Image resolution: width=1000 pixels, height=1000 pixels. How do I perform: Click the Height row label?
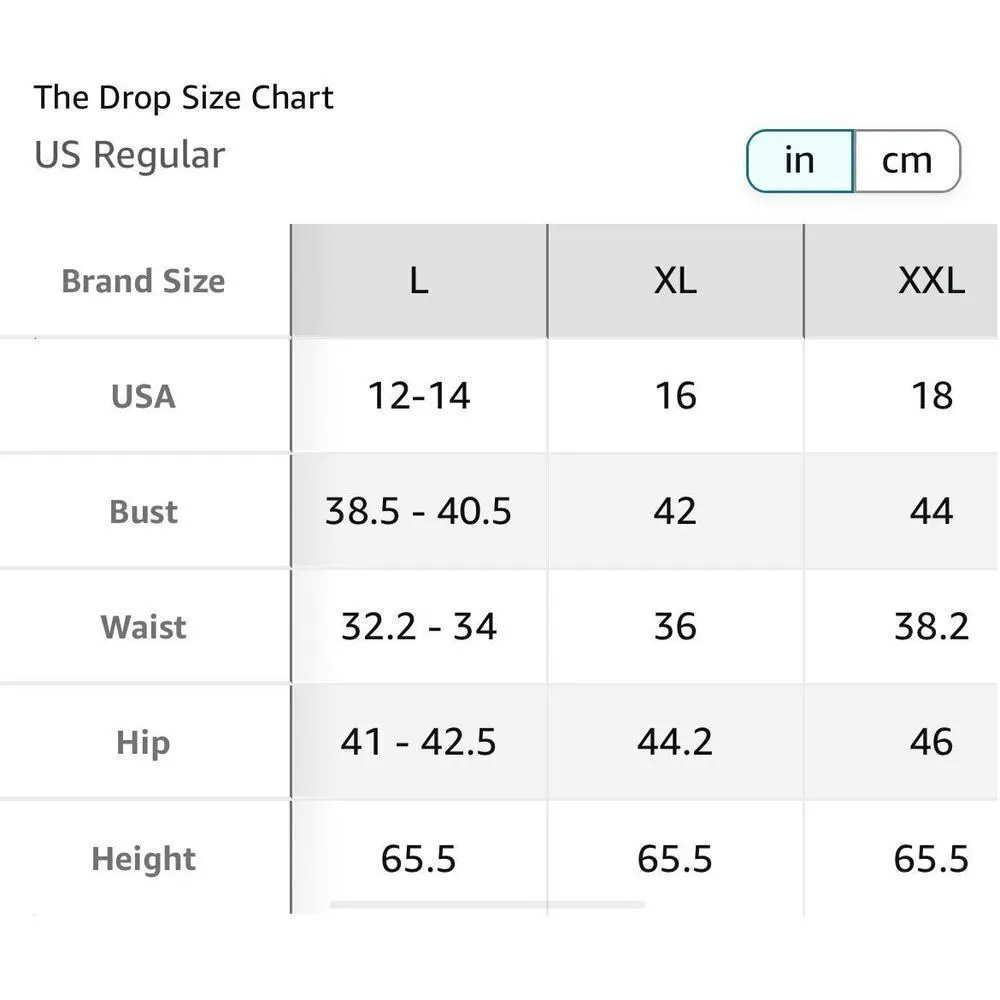(143, 859)
